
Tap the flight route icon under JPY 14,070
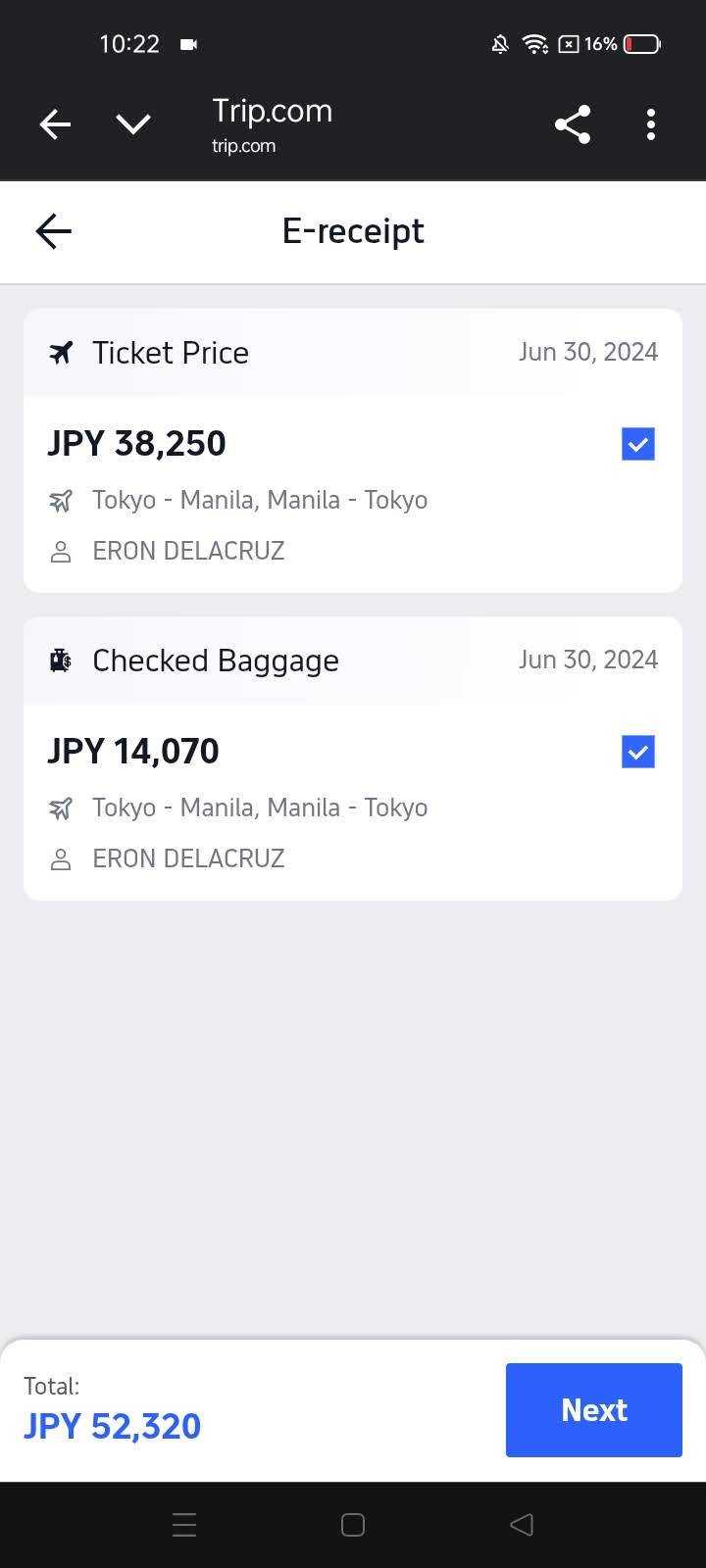61,808
